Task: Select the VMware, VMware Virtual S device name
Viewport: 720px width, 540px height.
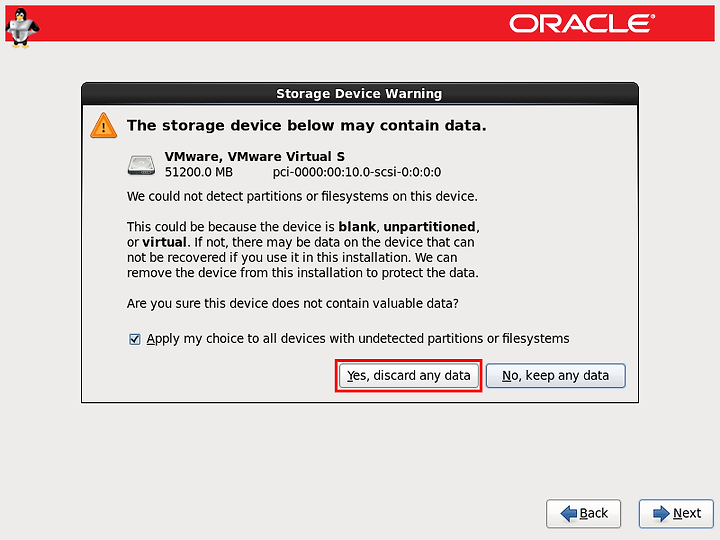Action: pyautogui.click(x=255, y=157)
